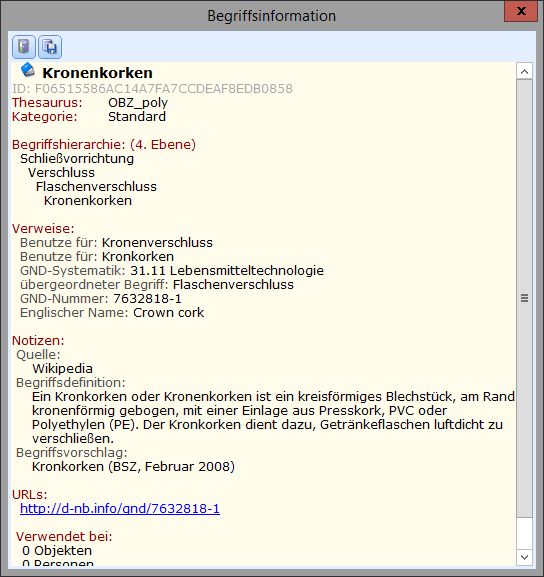Close the Begriffsinformation dialog with red X
544x577 pixels.
tap(520, 11)
